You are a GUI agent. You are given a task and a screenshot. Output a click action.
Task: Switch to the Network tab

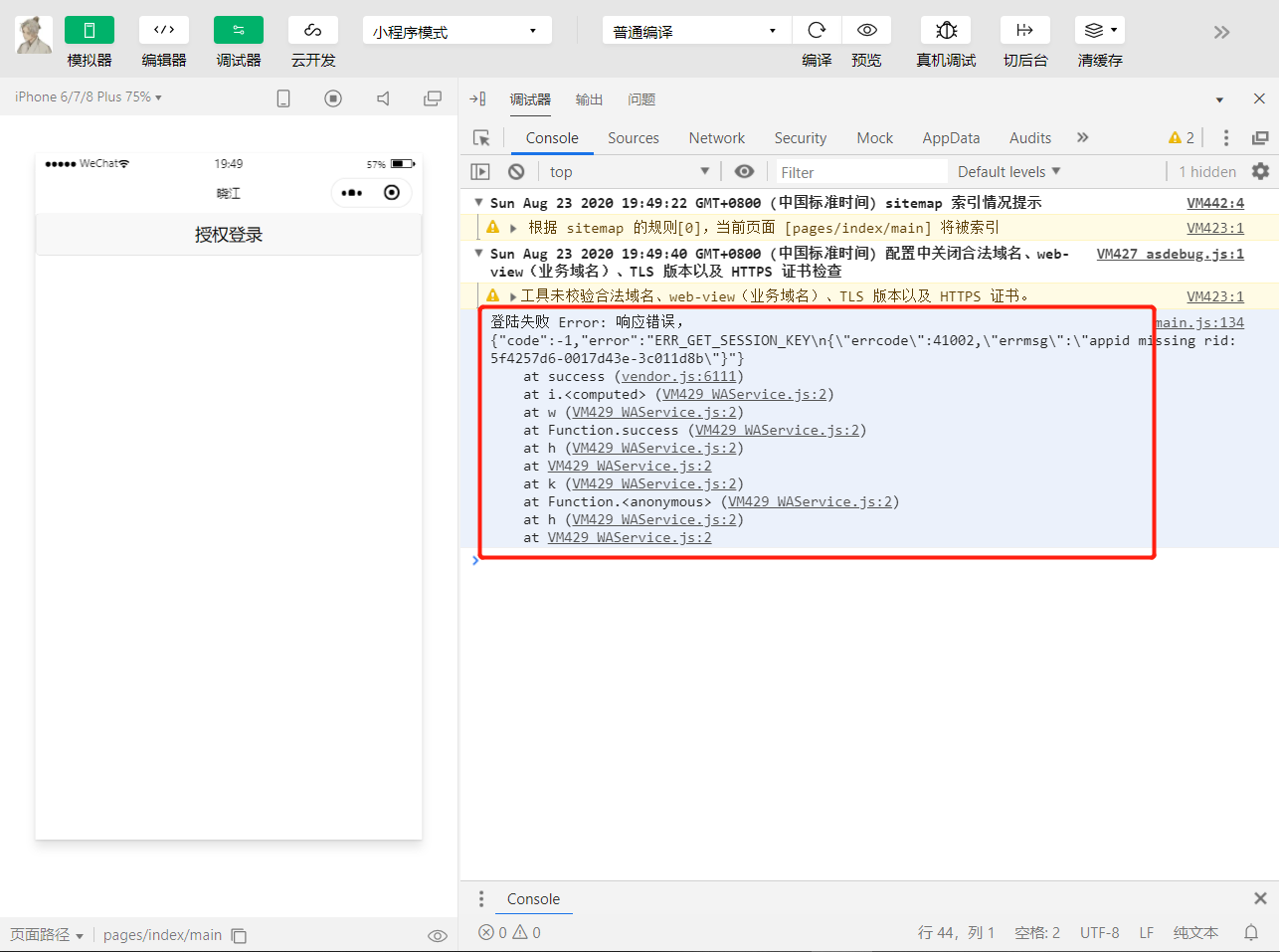click(x=716, y=138)
